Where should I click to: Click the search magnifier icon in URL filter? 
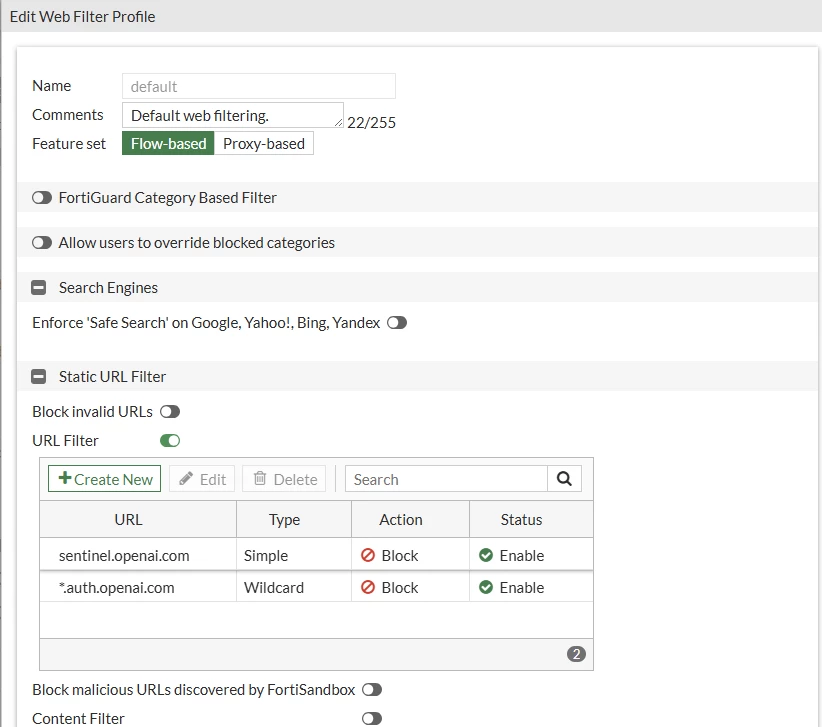click(x=564, y=479)
